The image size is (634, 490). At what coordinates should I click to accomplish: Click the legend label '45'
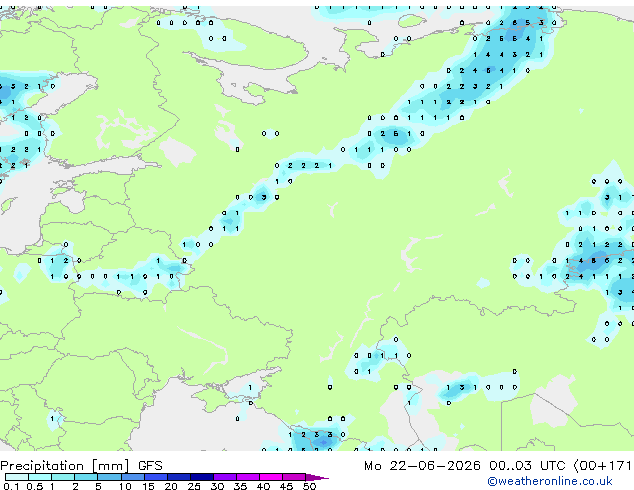pos(286,486)
